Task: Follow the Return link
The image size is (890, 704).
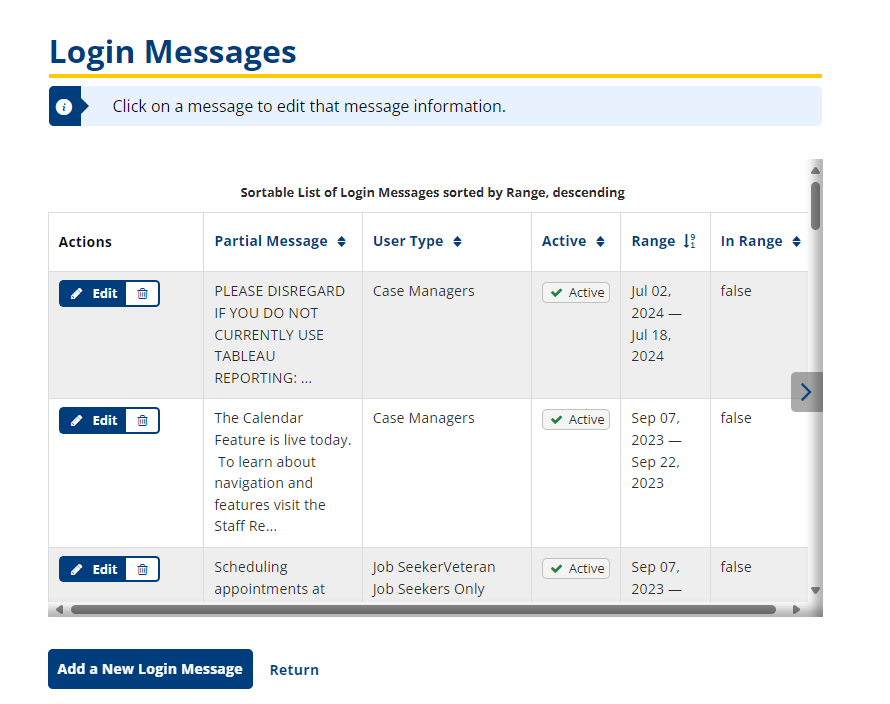Action: tap(294, 670)
